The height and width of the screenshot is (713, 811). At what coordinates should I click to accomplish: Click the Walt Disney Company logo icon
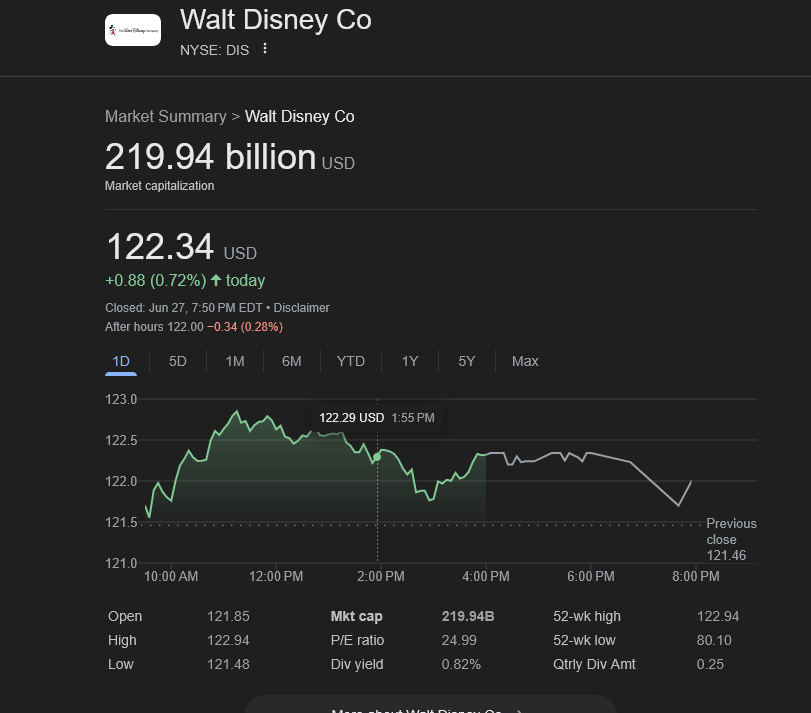[x=133, y=30]
